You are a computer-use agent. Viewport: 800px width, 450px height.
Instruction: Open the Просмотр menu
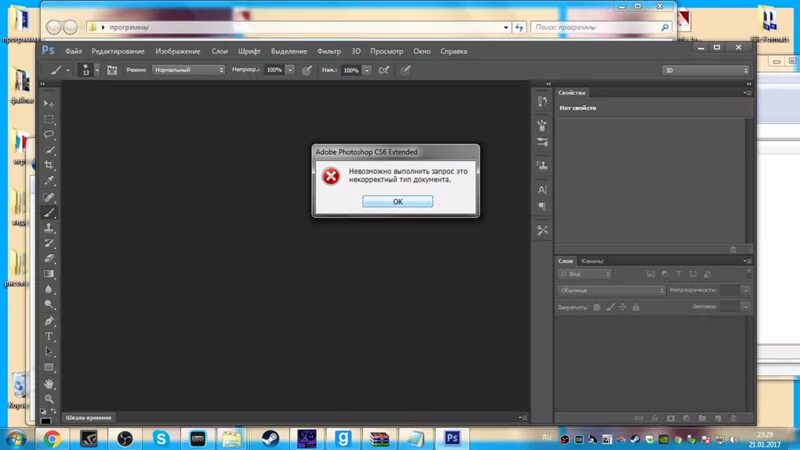coord(386,51)
